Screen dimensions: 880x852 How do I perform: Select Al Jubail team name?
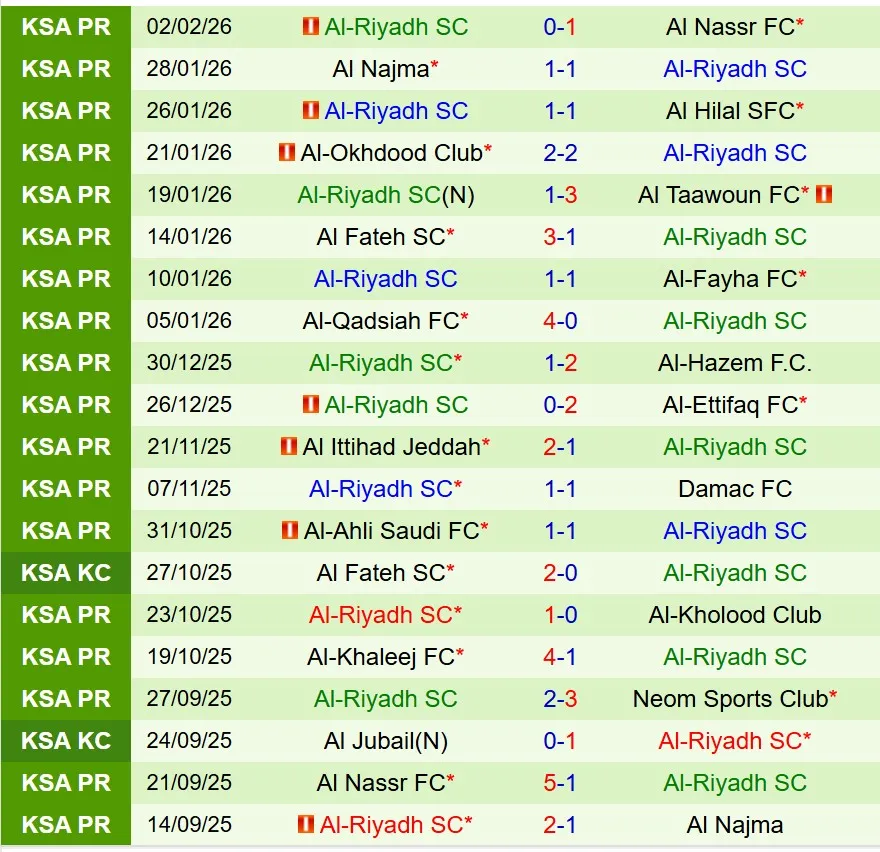pos(372,741)
